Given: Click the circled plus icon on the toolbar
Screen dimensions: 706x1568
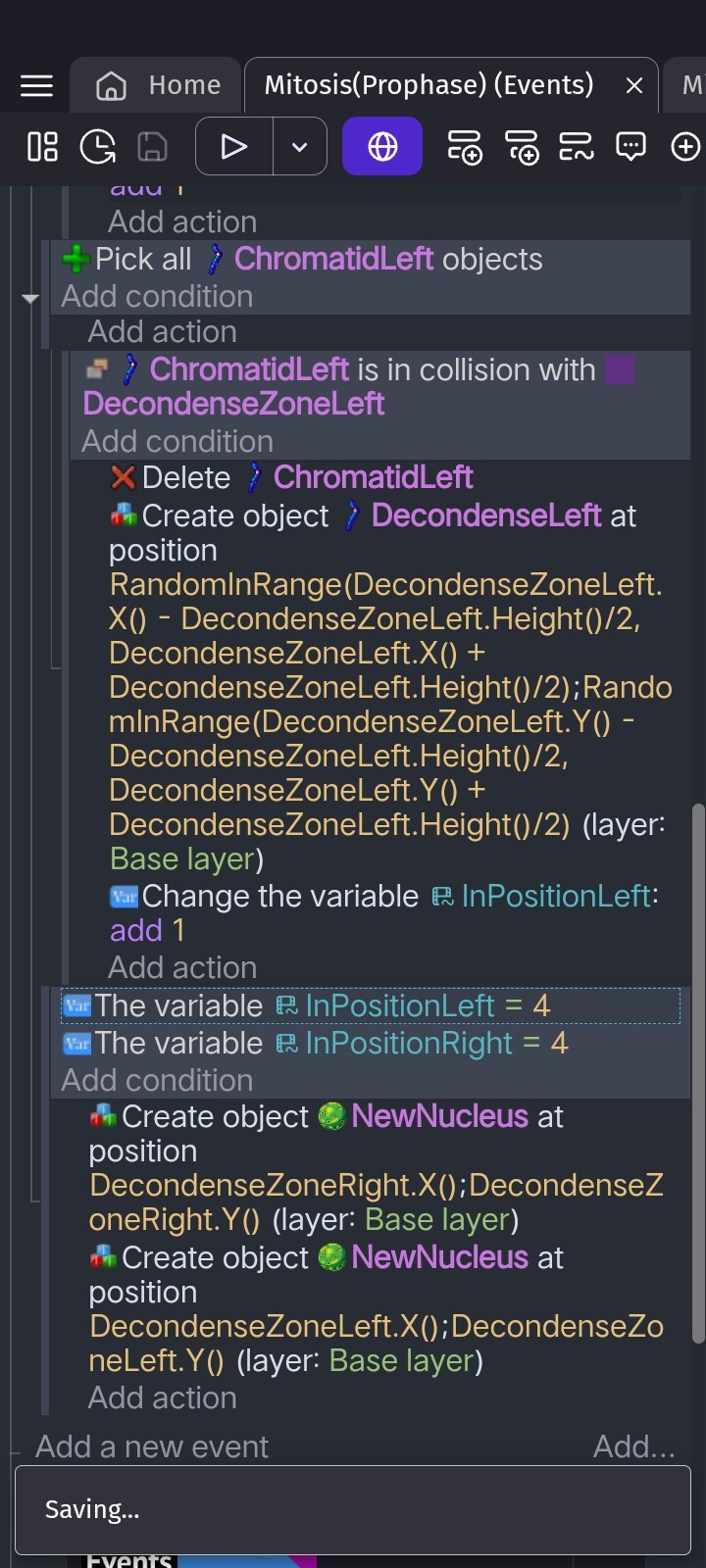Looking at the screenshot, I should [x=684, y=145].
